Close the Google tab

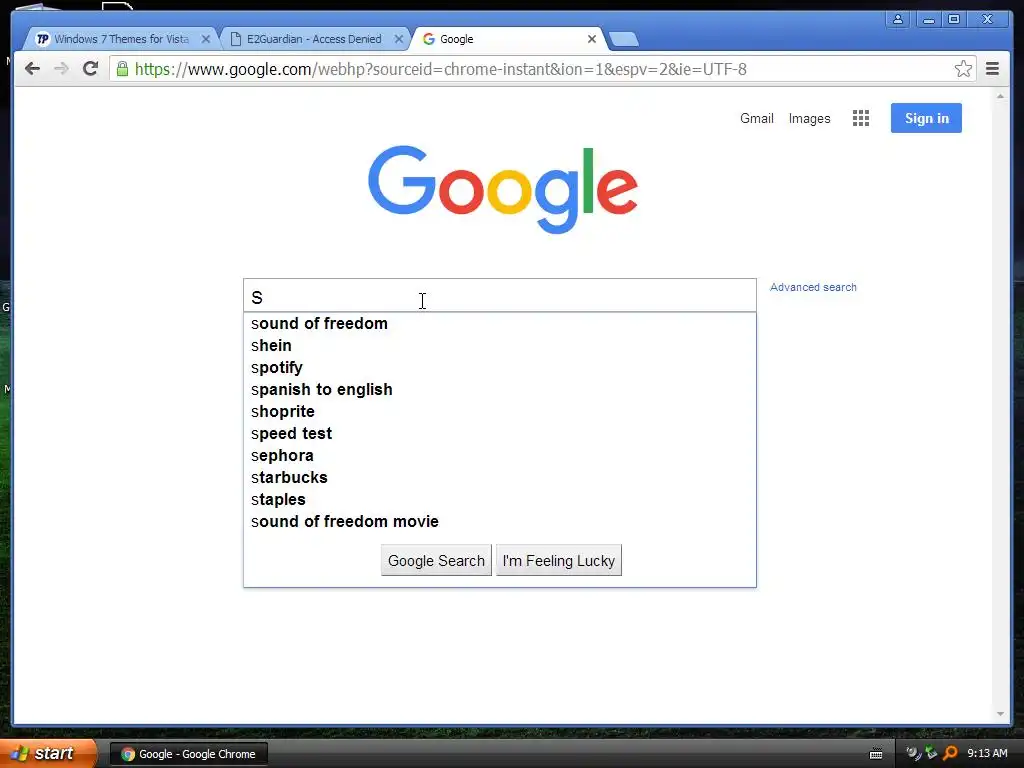pyautogui.click(x=592, y=39)
